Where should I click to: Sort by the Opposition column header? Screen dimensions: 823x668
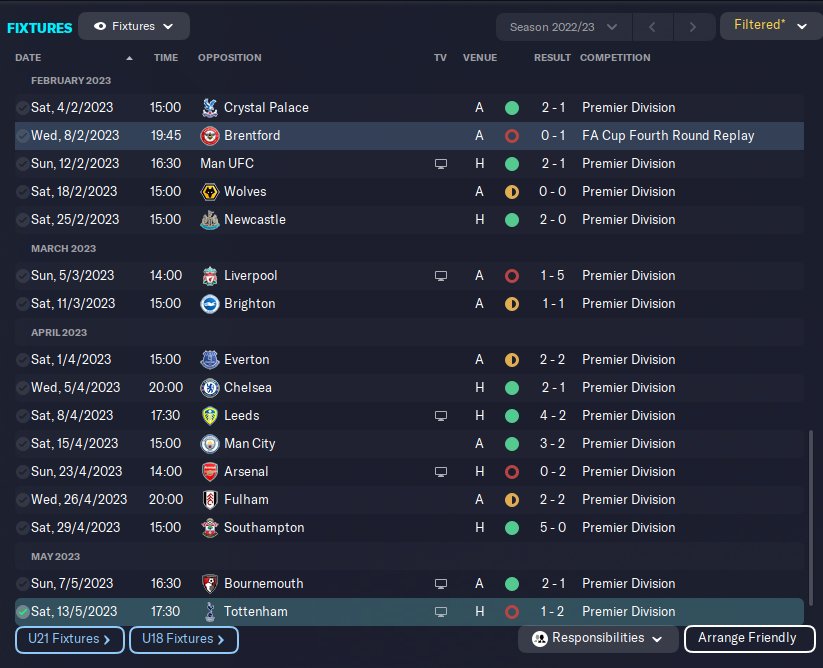tap(230, 57)
